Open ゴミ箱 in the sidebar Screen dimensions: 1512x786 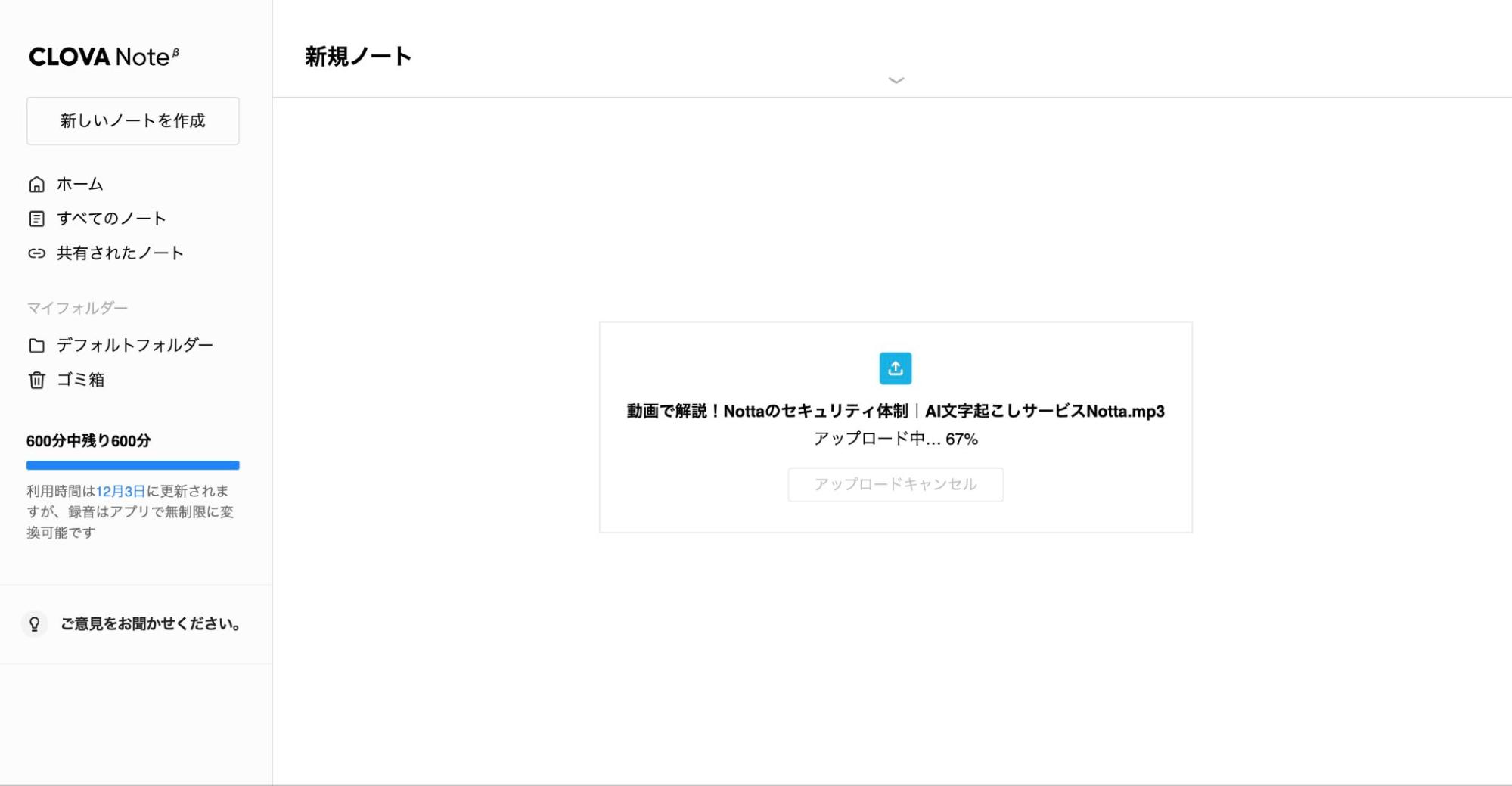coord(80,380)
